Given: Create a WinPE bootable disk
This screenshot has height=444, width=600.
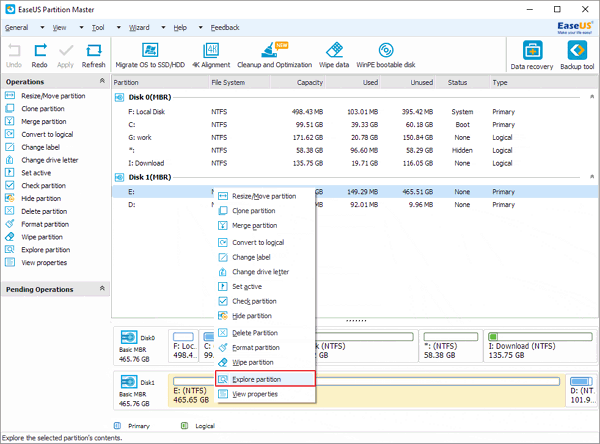Looking at the screenshot, I should click(386, 56).
